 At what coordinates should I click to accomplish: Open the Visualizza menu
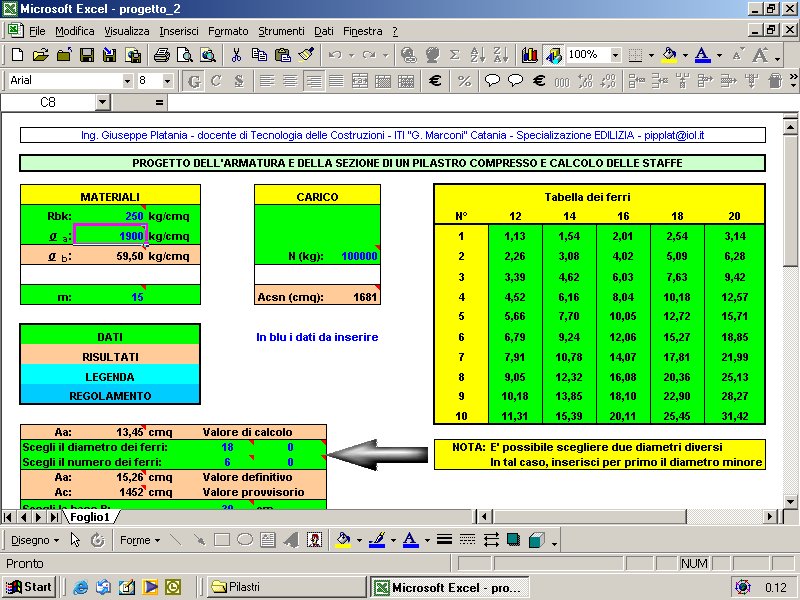coord(127,31)
